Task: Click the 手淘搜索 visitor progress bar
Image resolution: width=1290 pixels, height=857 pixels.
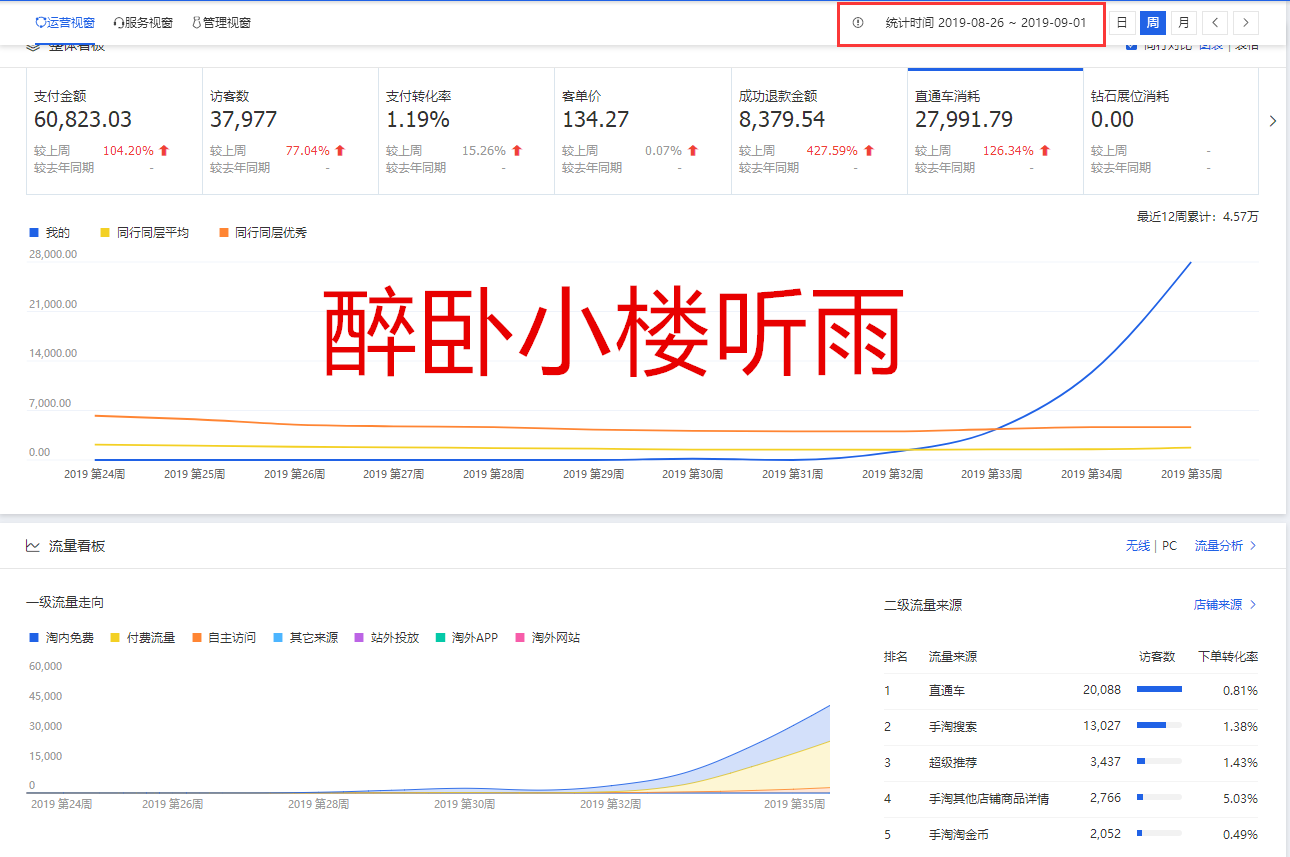Action: click(1159, 725)
